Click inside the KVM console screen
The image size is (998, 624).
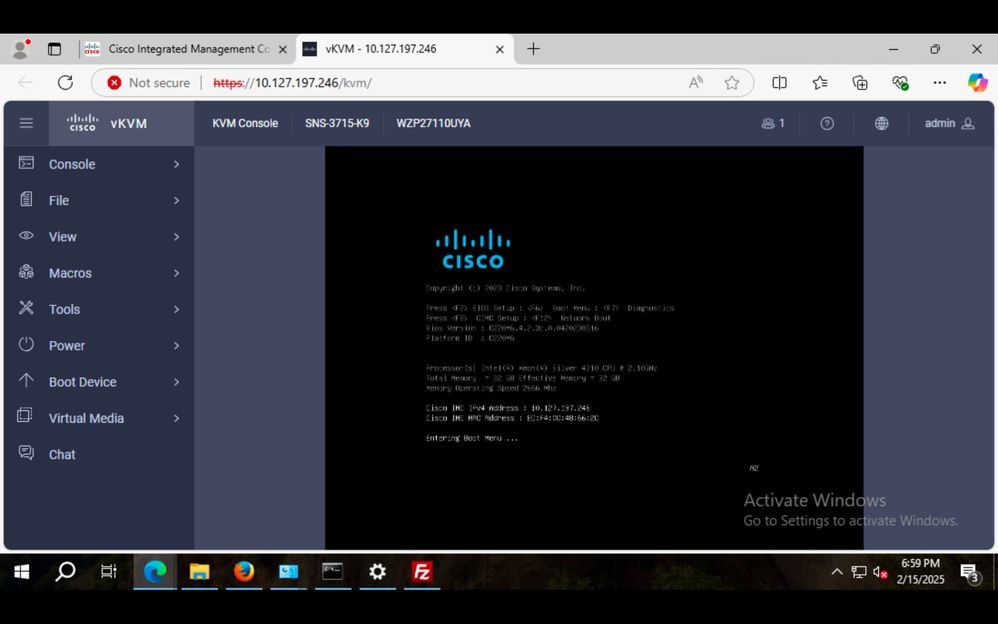[x=594, y=348]
